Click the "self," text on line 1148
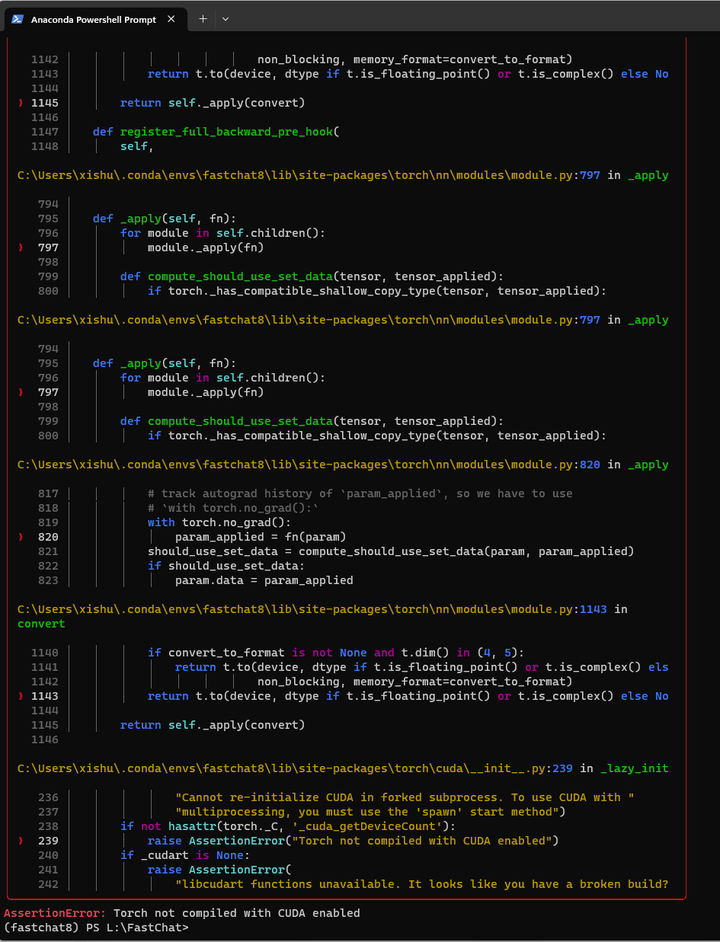 pos(137,146)
